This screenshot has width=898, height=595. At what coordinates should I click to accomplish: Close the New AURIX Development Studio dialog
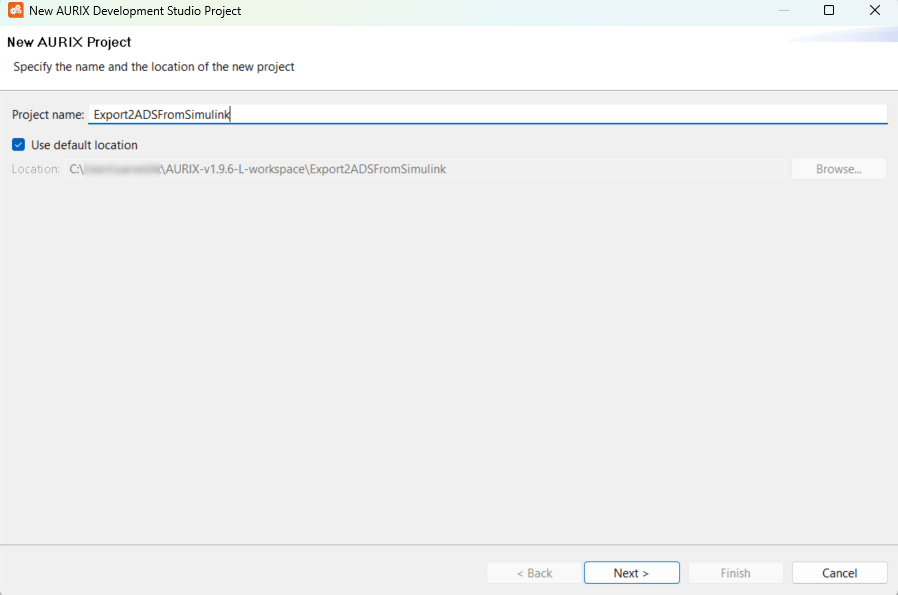(x=875, y=11)
